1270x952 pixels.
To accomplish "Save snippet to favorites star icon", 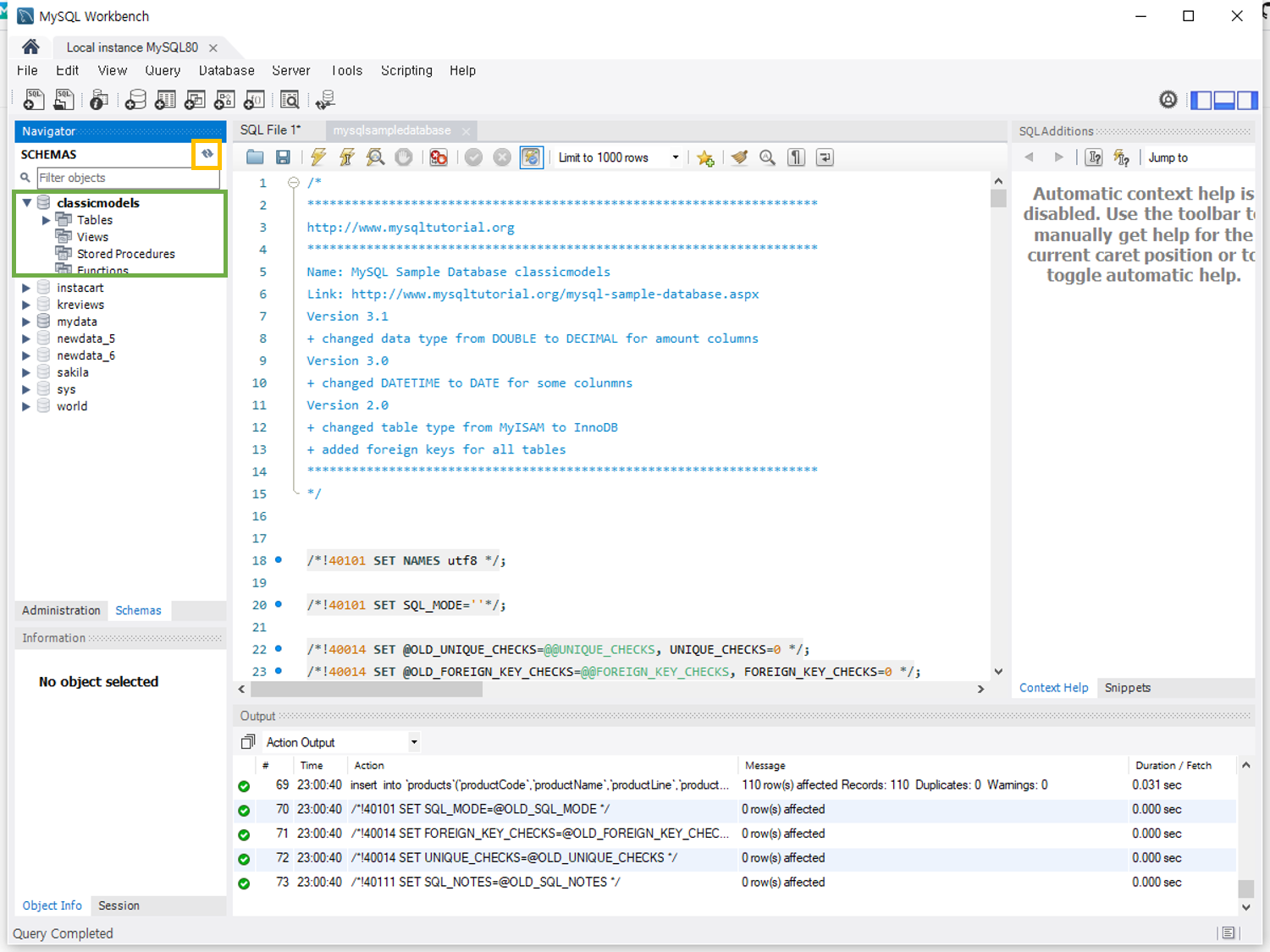I will [x=705, y=157].
